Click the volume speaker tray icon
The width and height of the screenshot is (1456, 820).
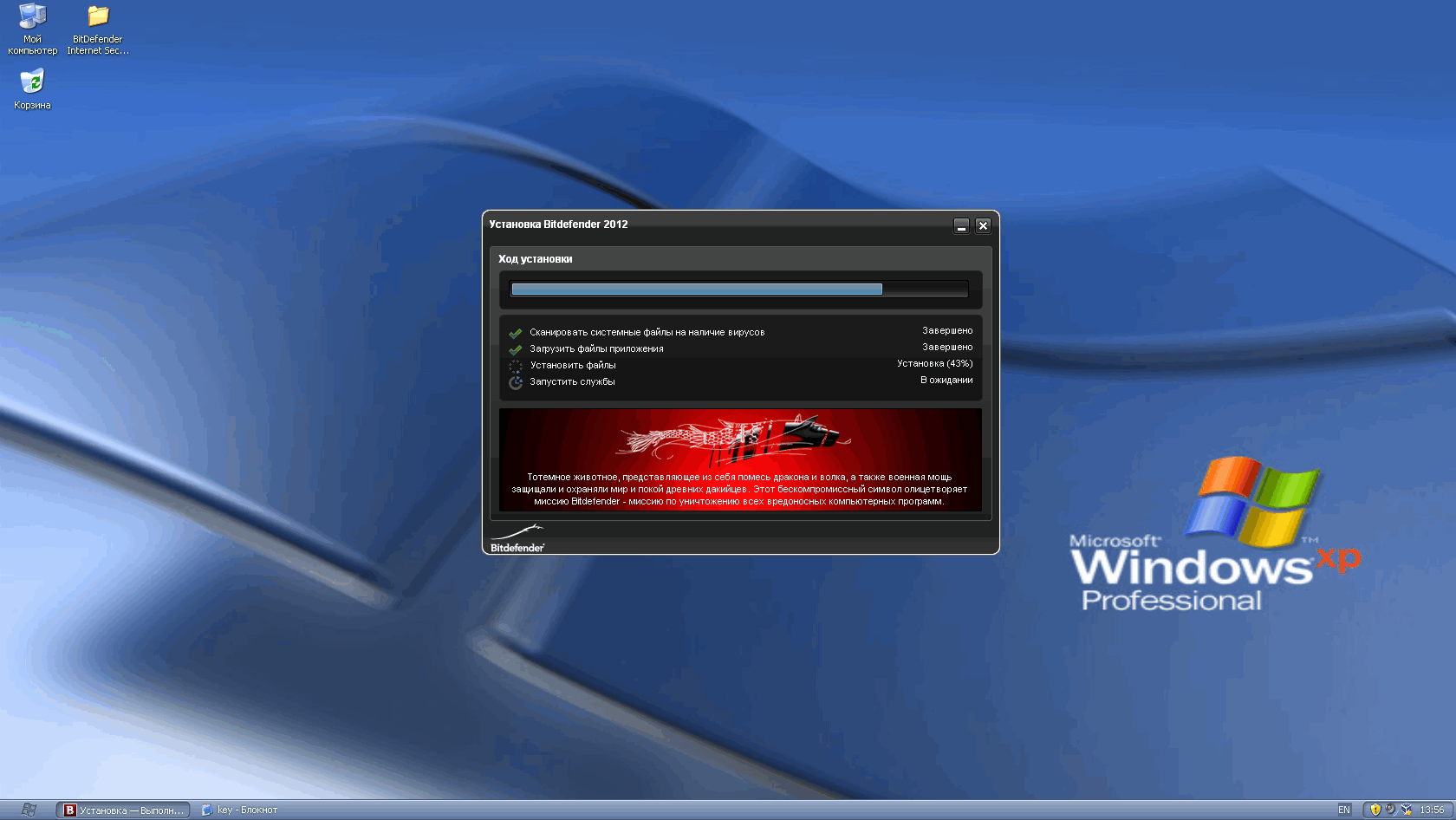[x=1390, y=810]
